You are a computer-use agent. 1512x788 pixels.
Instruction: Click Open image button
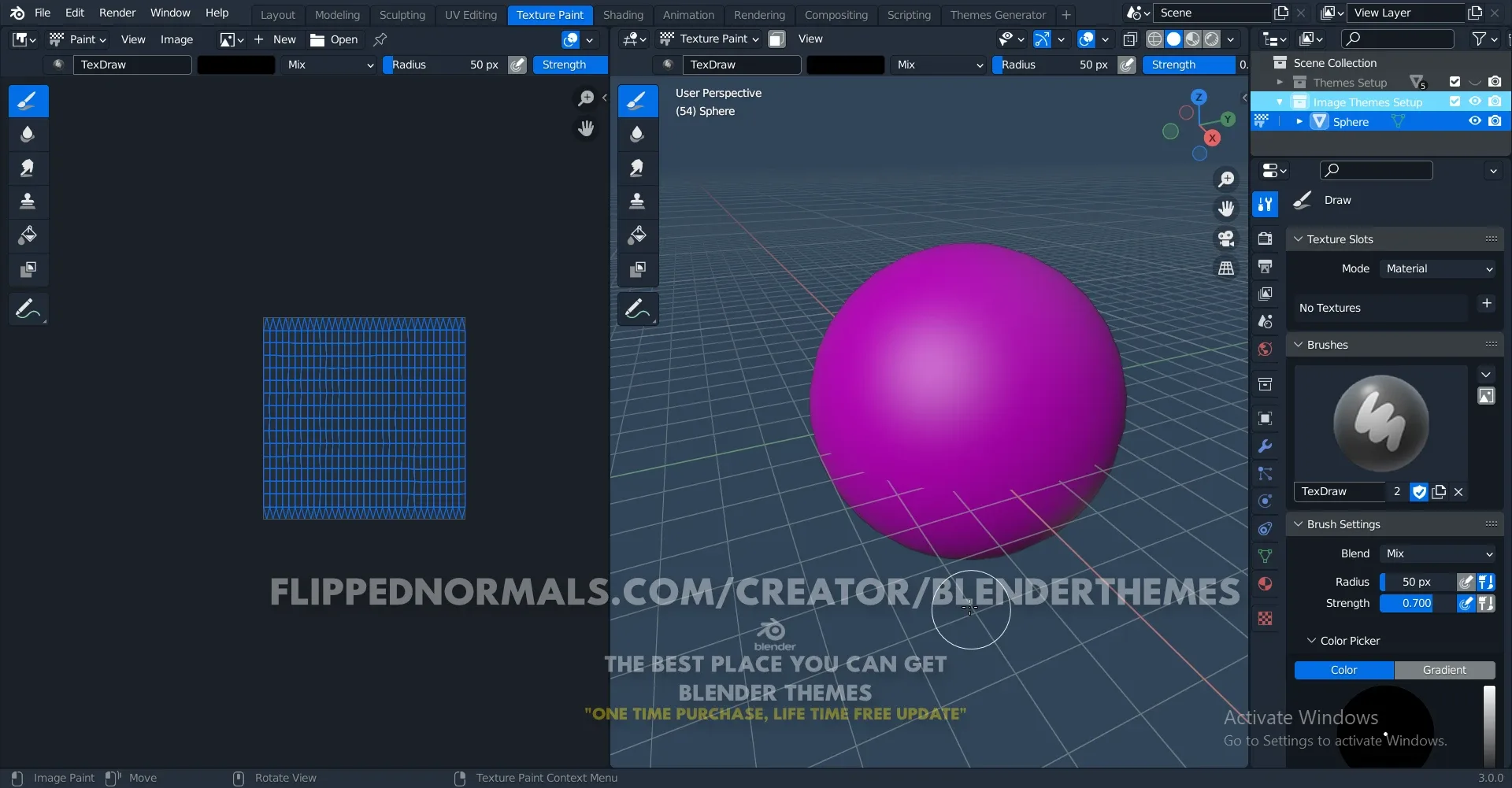pyautogui.click(x=335, y=39)
